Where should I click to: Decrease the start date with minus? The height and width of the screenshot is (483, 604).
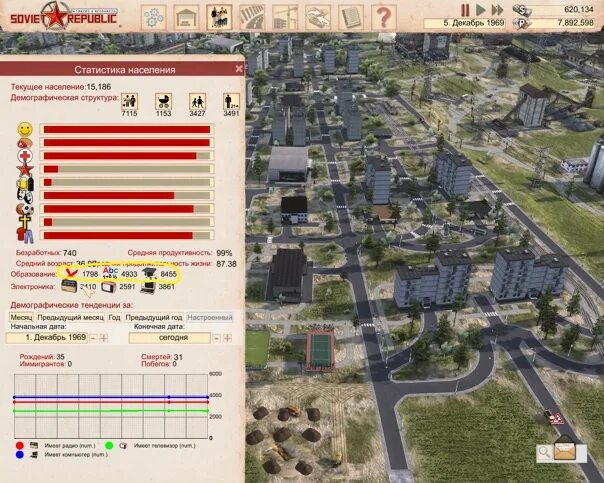click(x=93, y=339)
